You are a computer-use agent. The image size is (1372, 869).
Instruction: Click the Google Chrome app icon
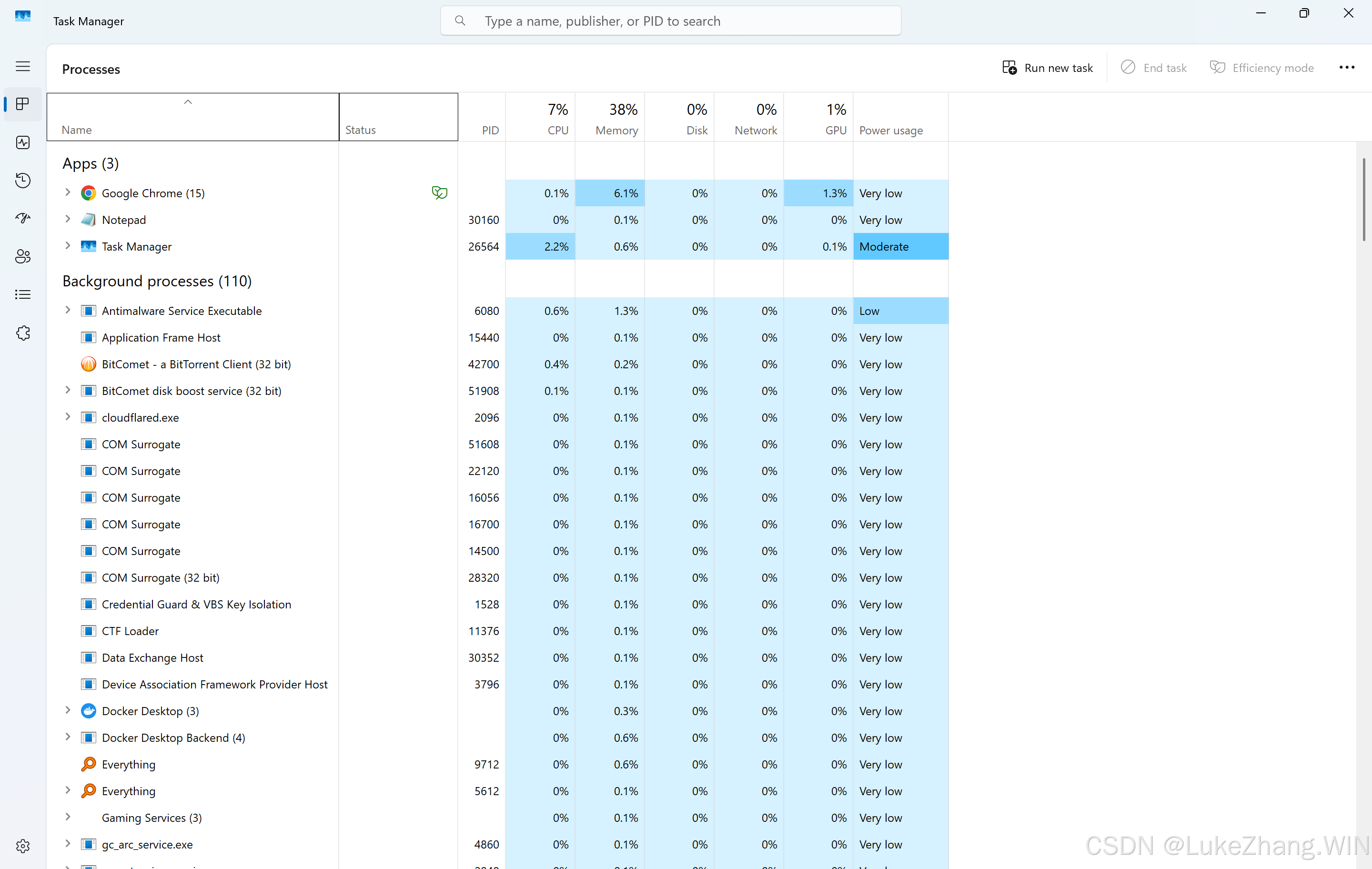88,193
